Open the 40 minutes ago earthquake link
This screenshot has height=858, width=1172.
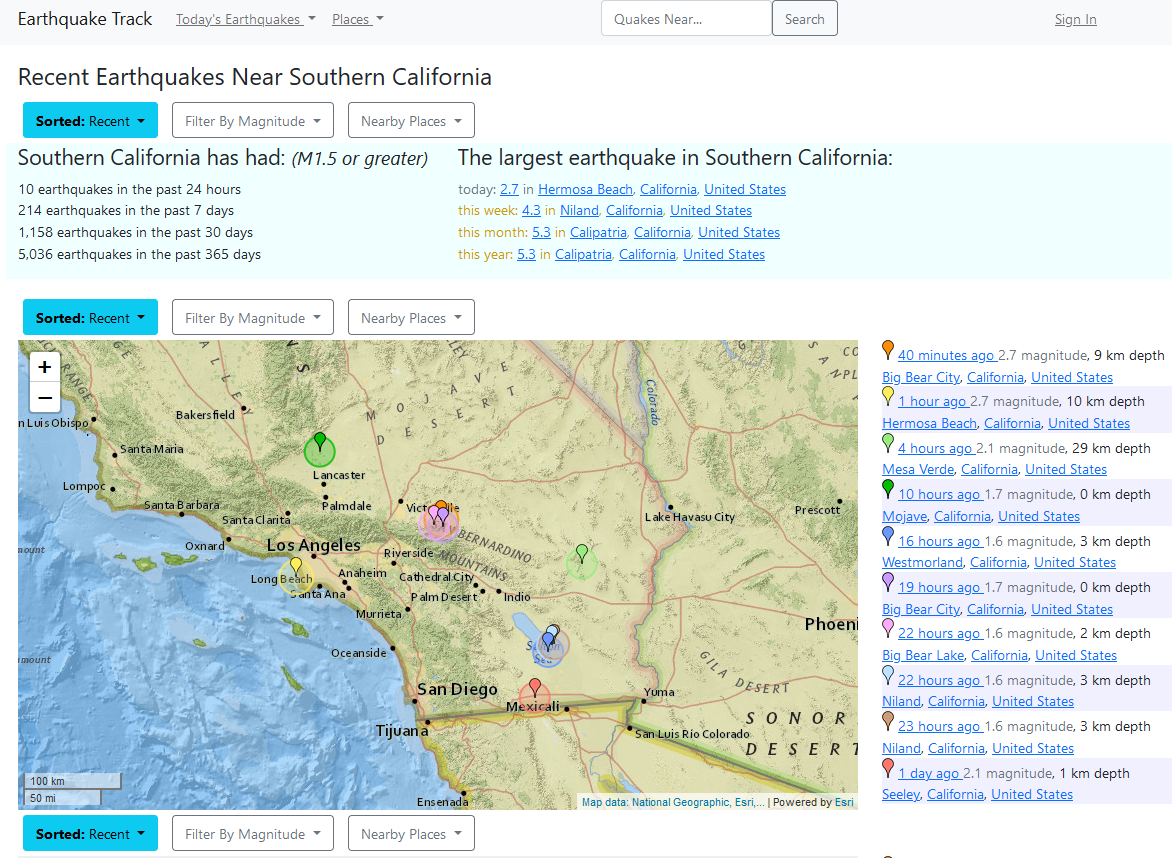(947, 355)
